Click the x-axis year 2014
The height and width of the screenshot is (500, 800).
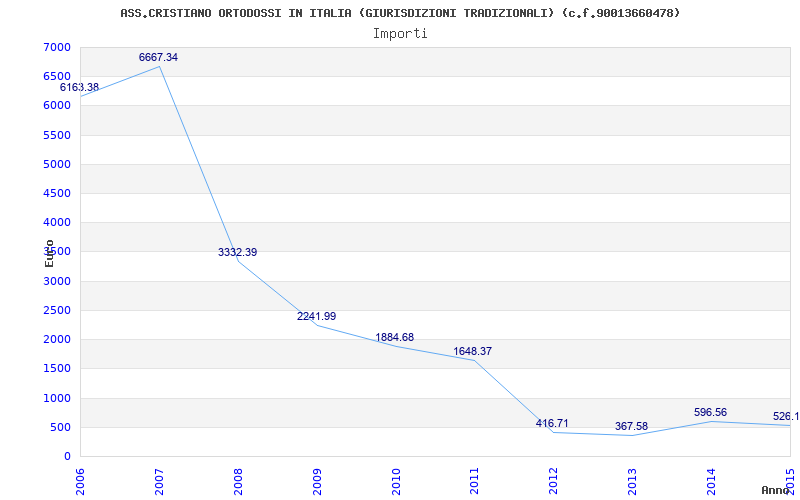(x=711, y=481)
